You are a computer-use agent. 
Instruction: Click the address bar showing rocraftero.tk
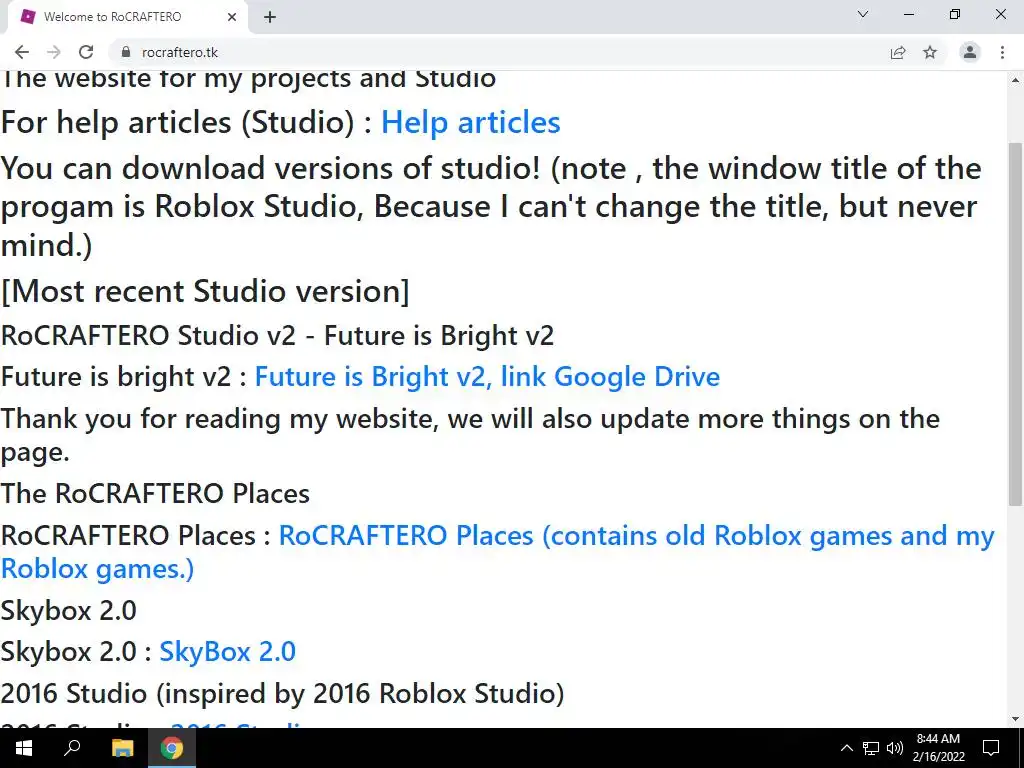(496, 52)
